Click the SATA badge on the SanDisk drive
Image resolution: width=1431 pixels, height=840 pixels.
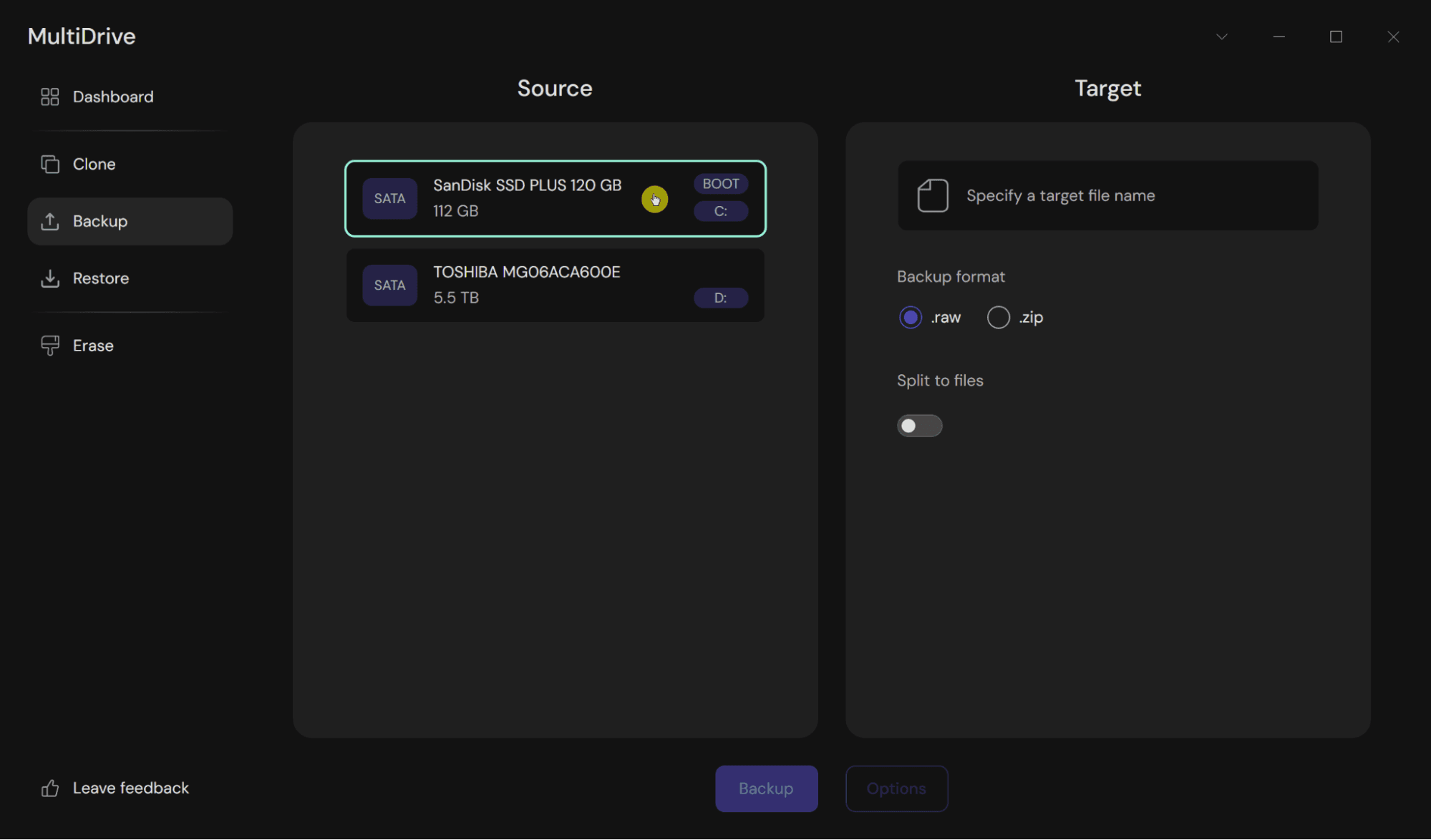(x=389, y=198)
